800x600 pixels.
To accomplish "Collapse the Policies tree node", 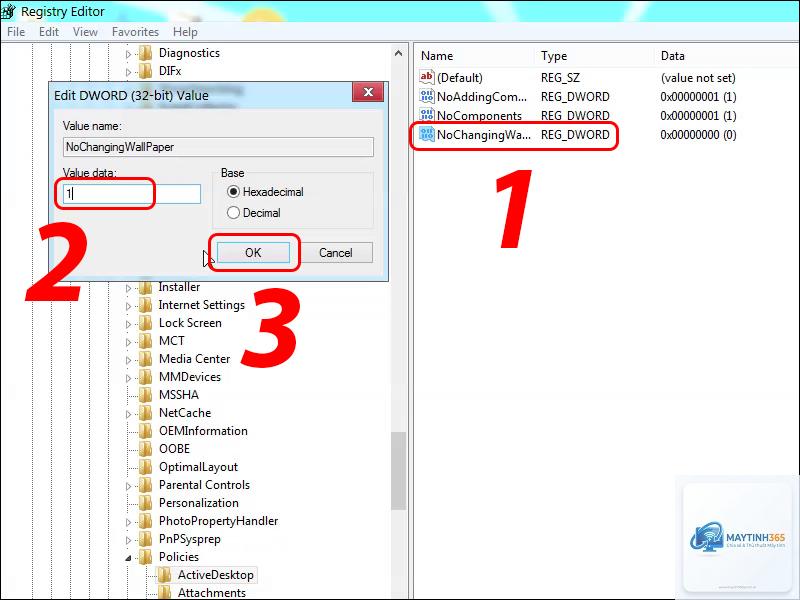I will [128, 558].
